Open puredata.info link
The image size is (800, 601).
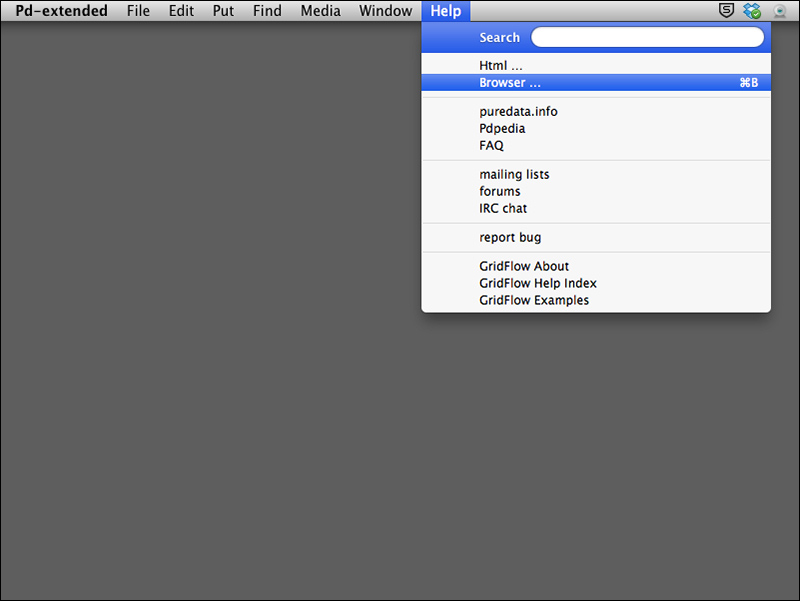point(596,112)
